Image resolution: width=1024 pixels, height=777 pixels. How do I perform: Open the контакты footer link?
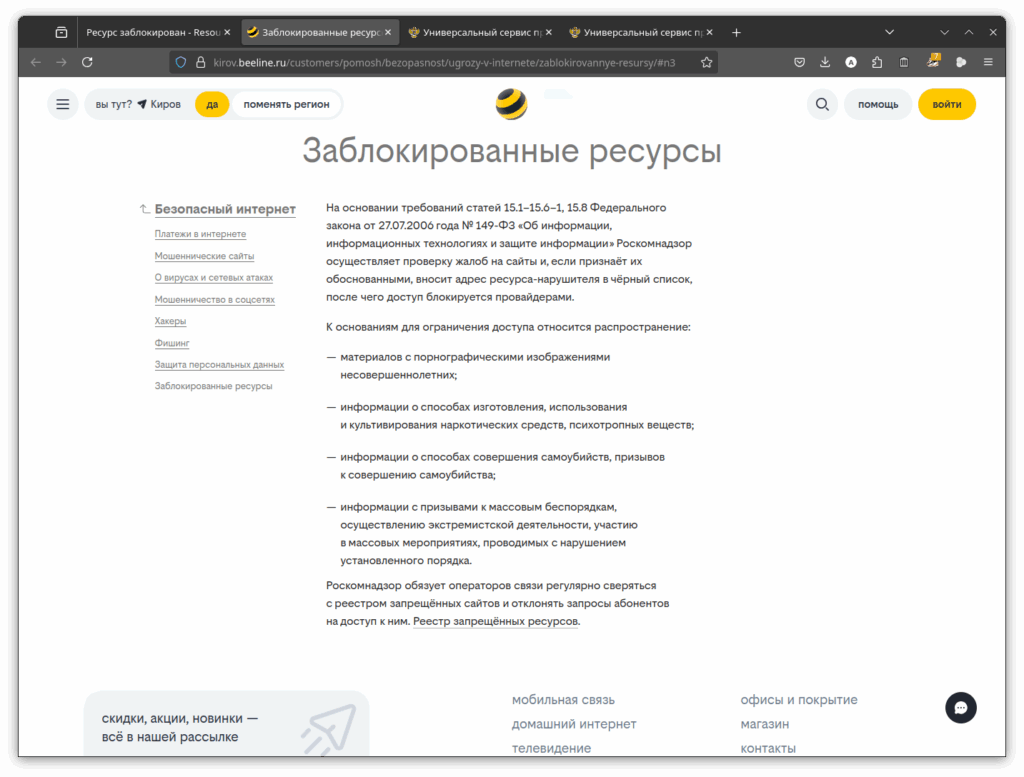(x=768, y=748)
